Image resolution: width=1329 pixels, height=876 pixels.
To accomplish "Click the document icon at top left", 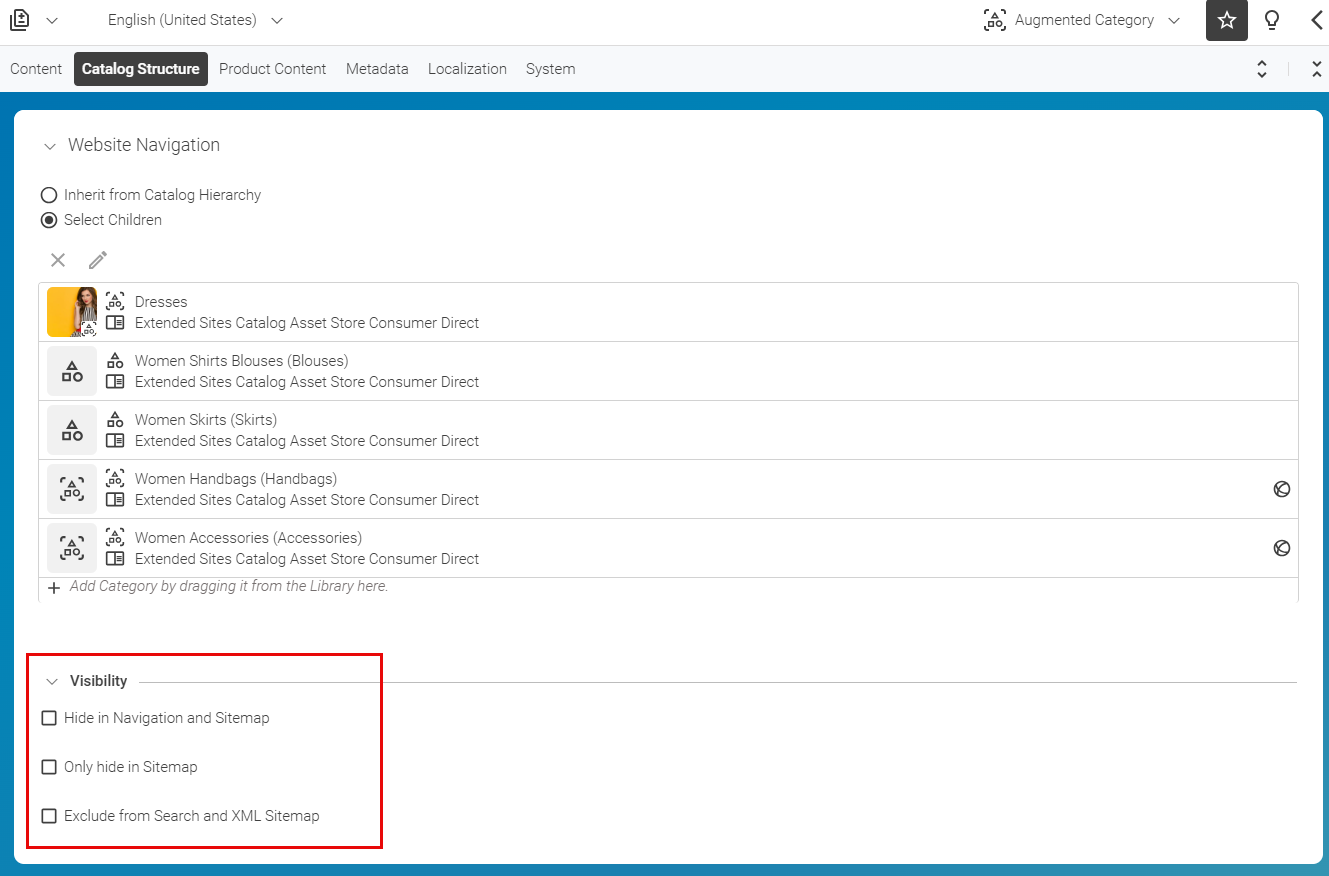I will [20, 20].
